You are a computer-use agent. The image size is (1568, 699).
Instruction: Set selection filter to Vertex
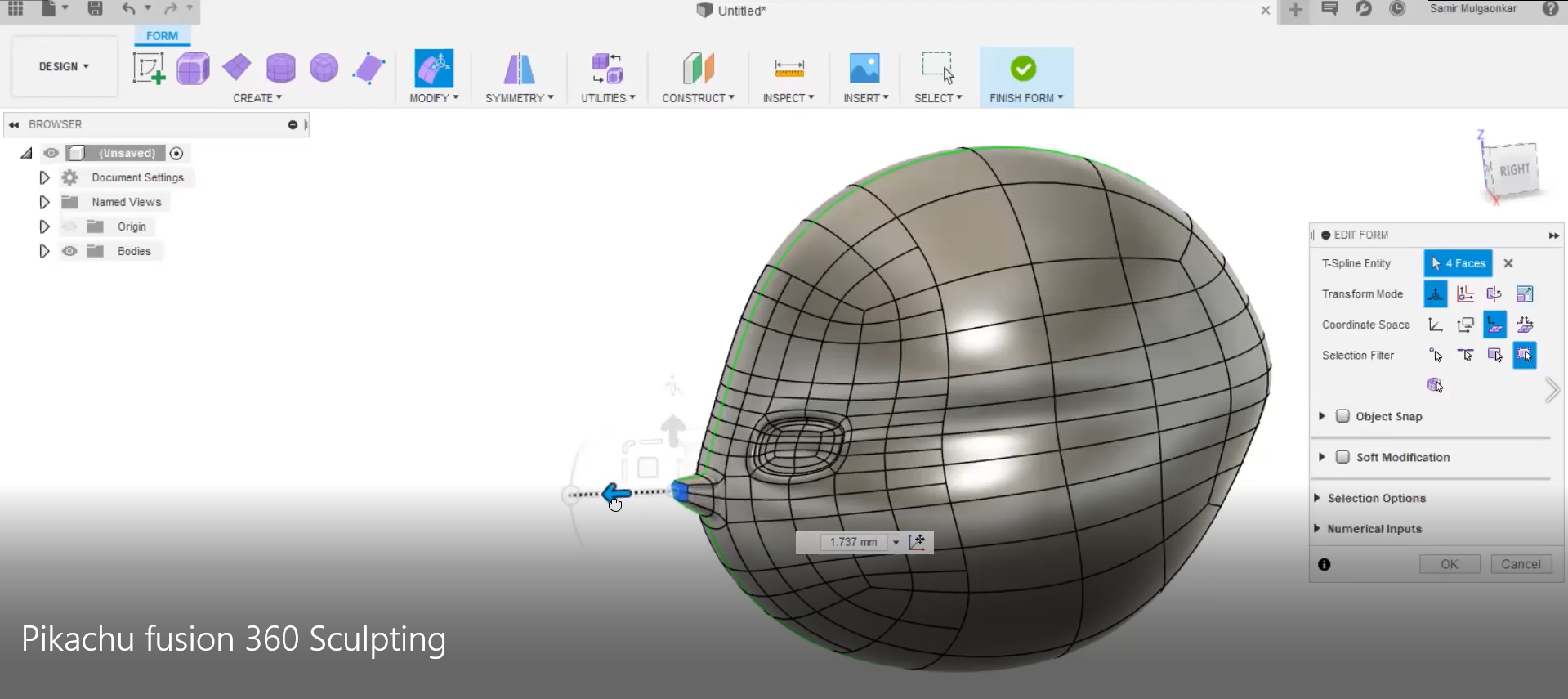point(1436,355)
